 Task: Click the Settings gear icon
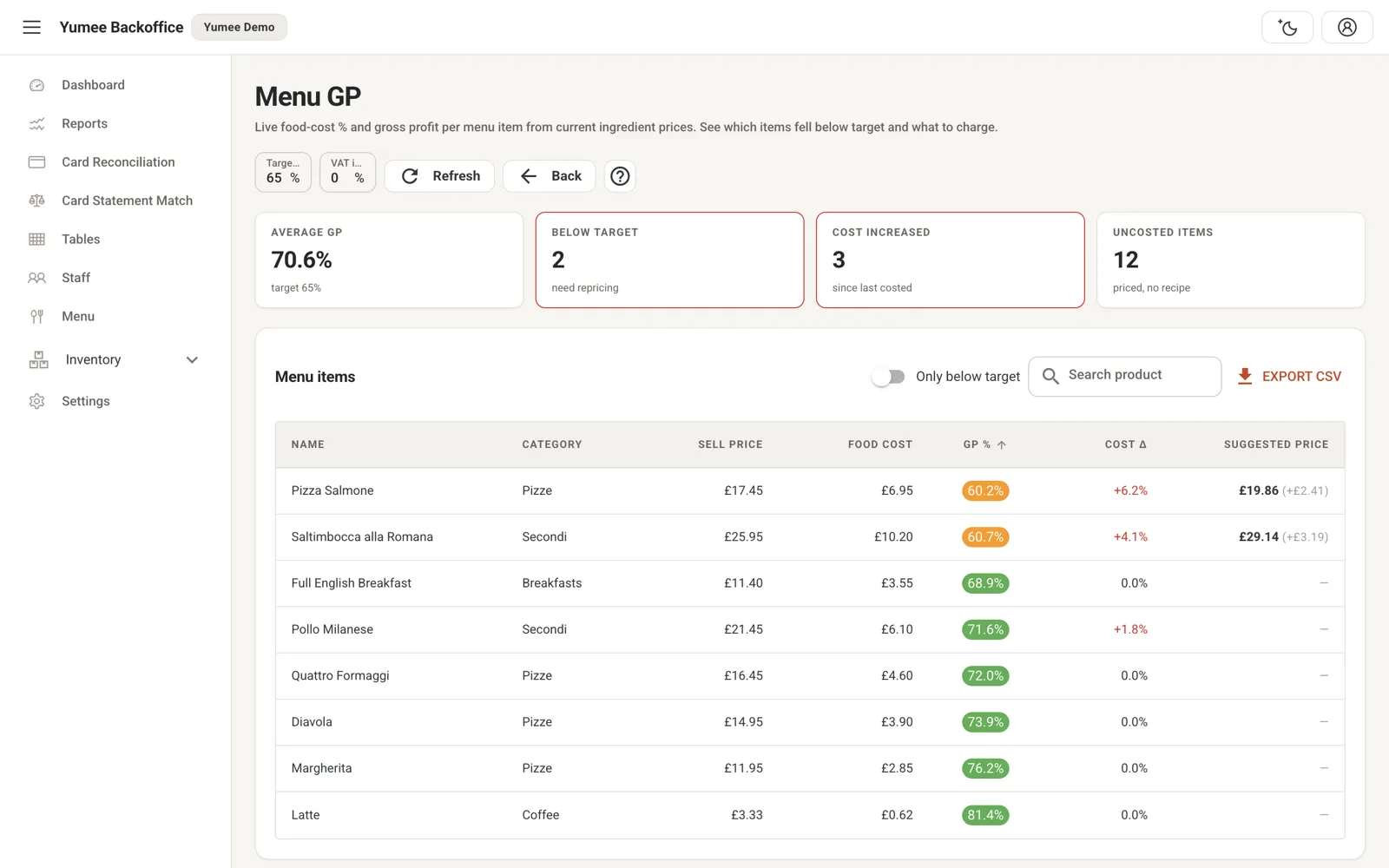pyautogui.click(x=36, y=401)
